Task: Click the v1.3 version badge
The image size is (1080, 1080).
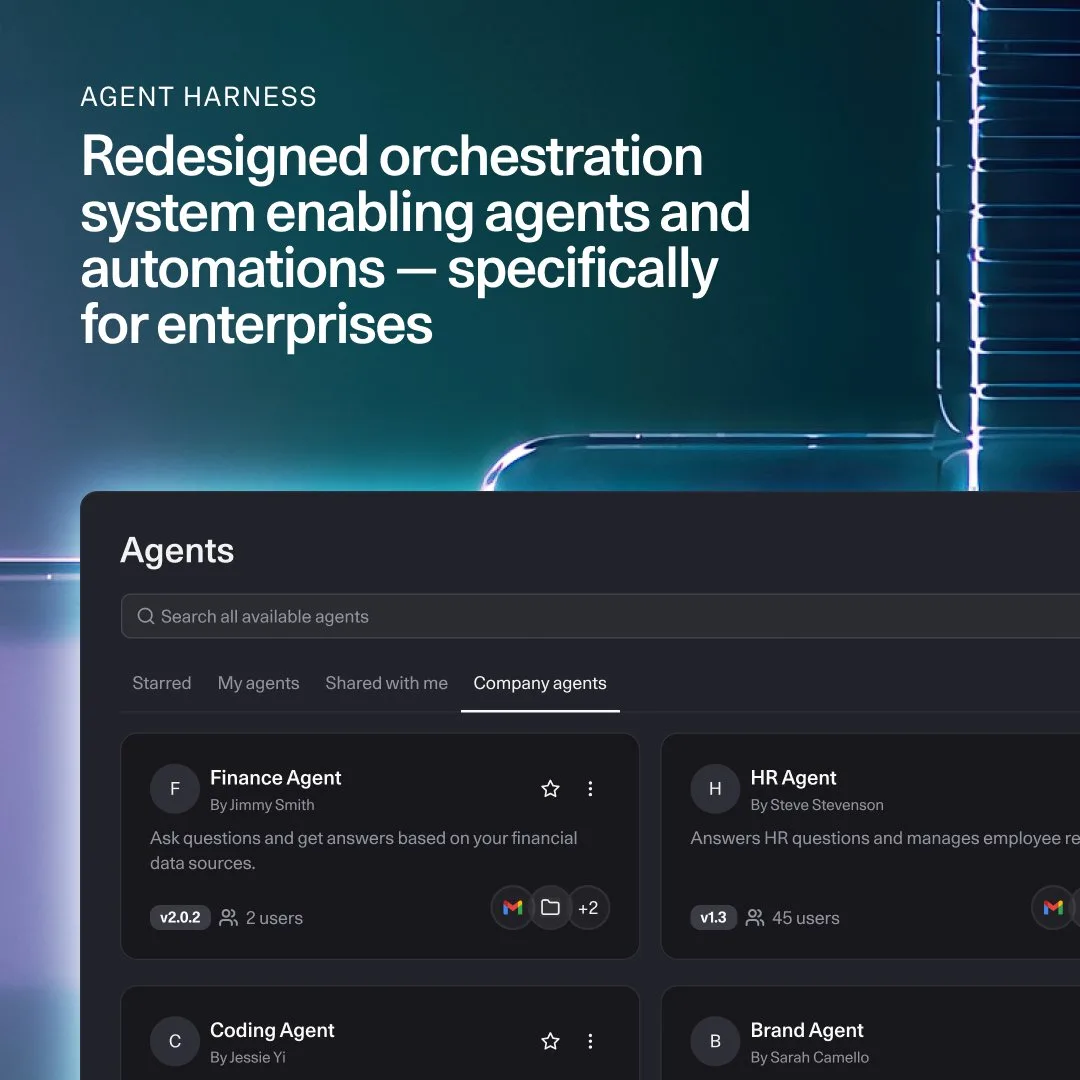Action: click(713, 917)
